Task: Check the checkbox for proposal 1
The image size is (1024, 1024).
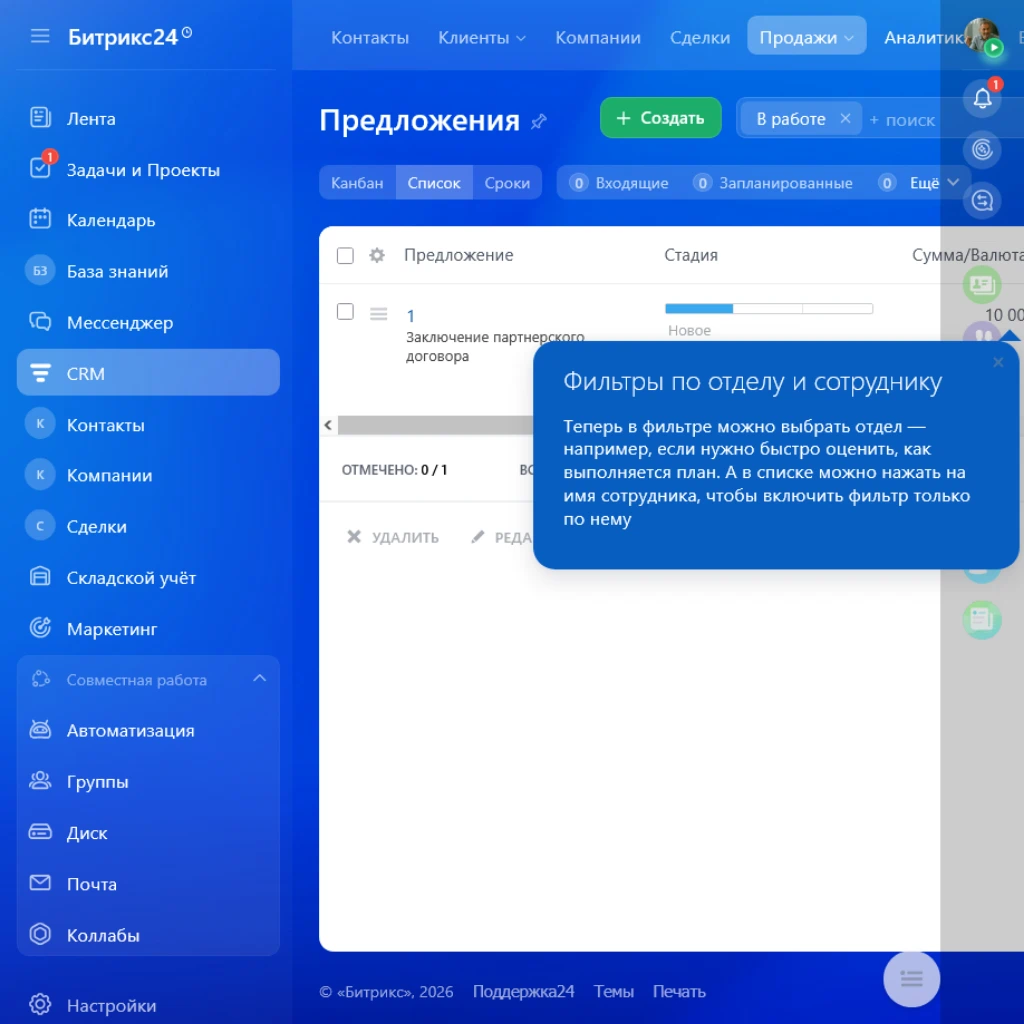Action: click(x=345, y=311)
